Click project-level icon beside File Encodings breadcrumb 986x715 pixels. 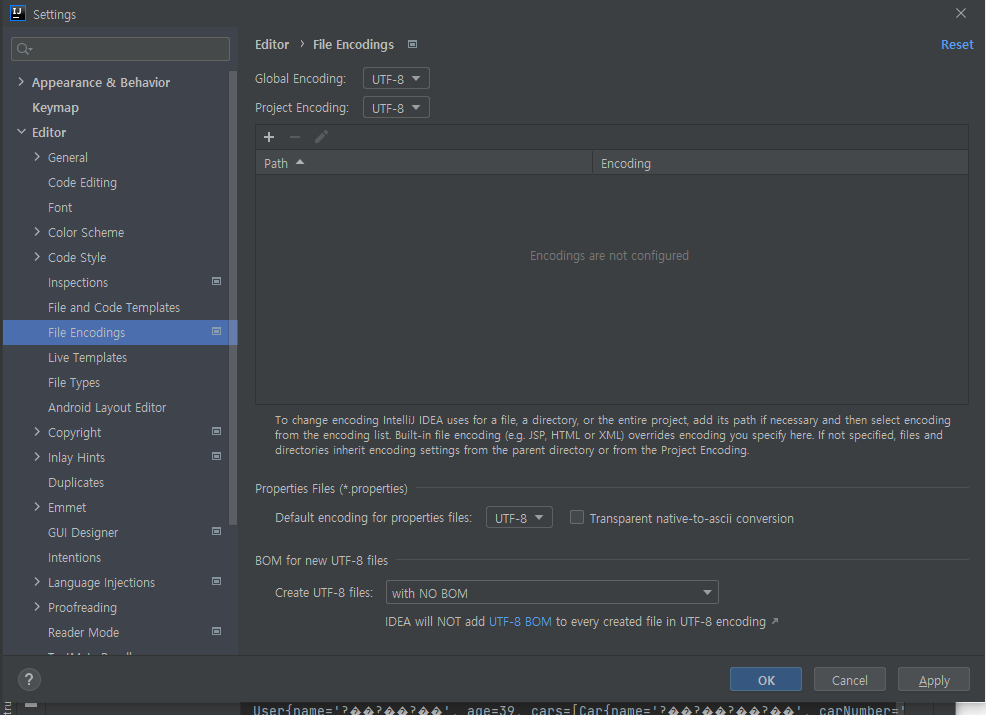pyautogui.click(x=413, y=44)
